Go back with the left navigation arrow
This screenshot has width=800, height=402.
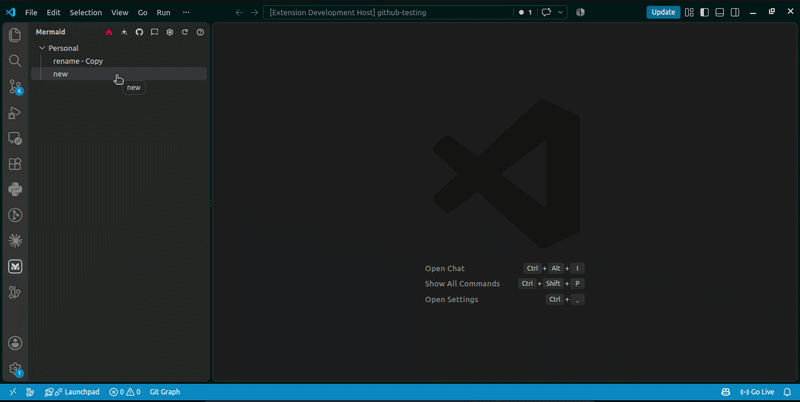(x=239, y=12)
